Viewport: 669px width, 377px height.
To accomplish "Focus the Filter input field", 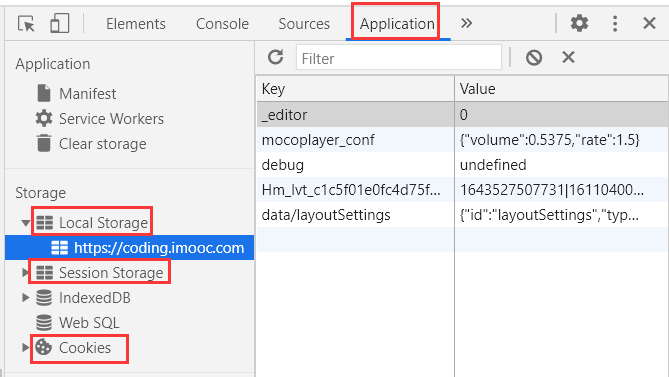I will tap(399, 58).
